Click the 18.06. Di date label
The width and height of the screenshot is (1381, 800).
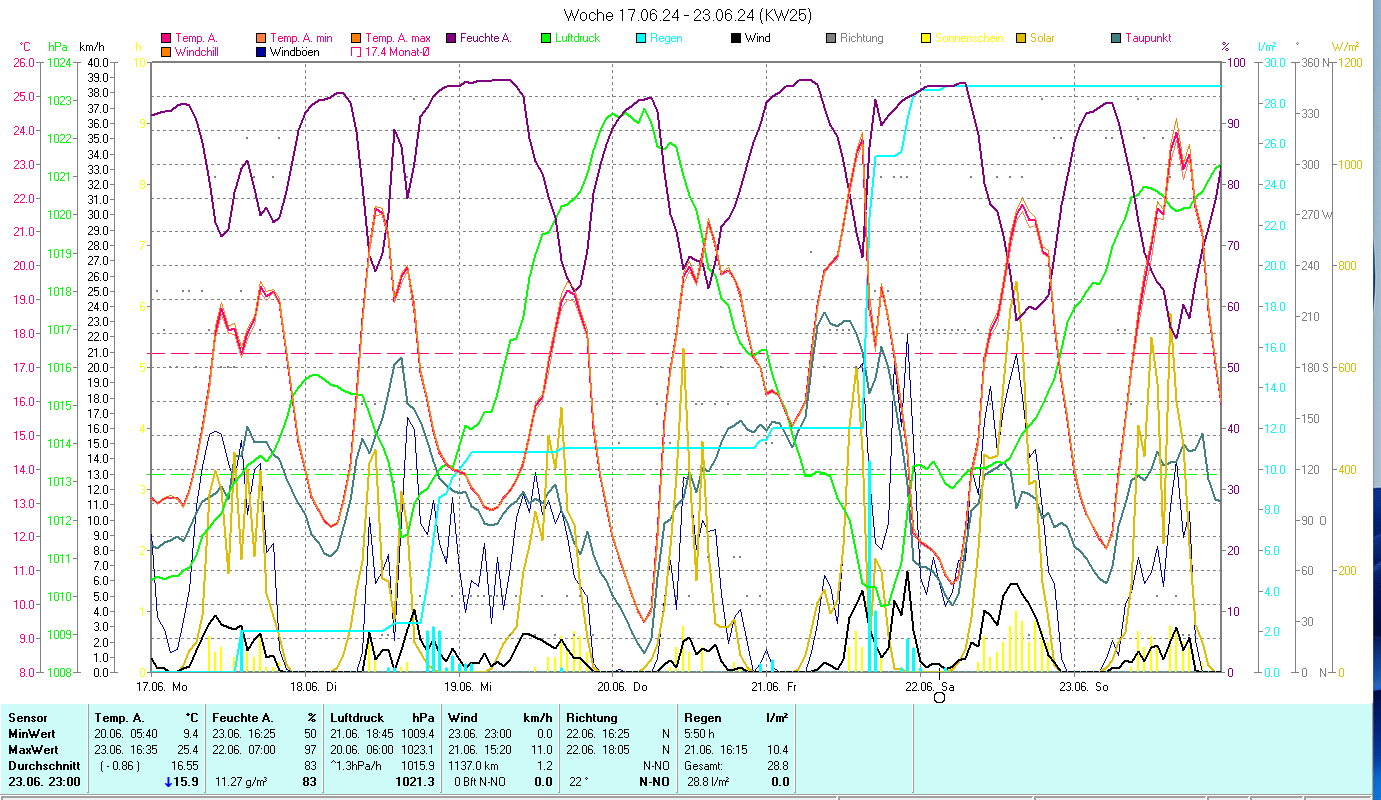pos(313,687)
